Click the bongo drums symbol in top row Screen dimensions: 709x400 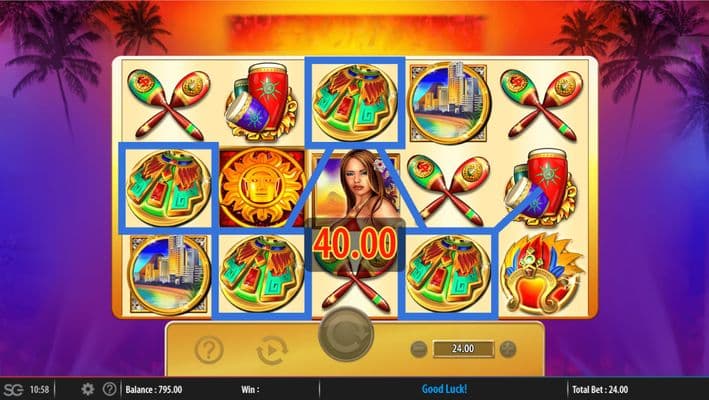(x=261, y=102)
